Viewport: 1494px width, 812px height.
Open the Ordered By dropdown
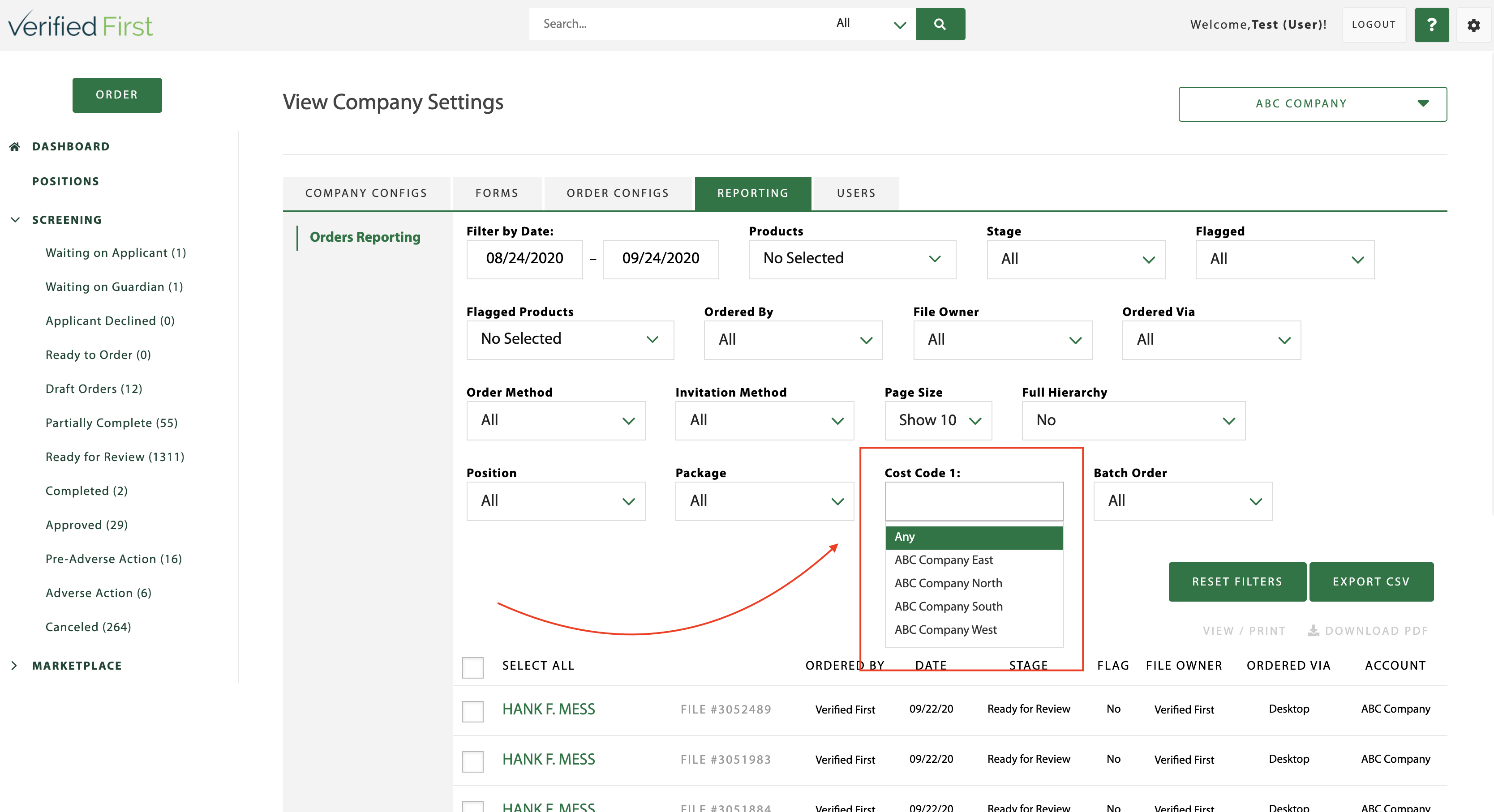793,340
